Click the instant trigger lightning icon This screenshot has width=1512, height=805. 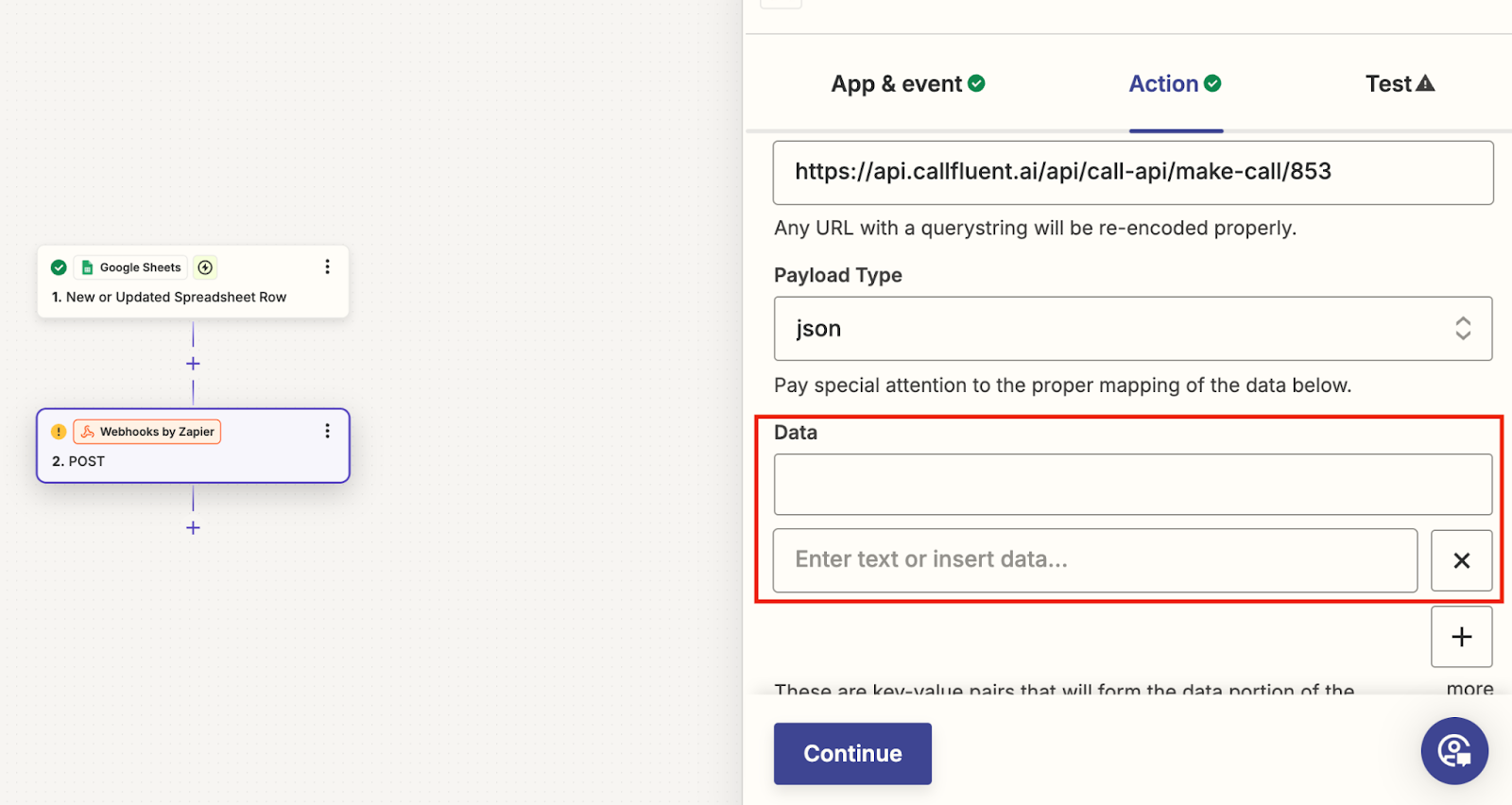coord(205,267)
